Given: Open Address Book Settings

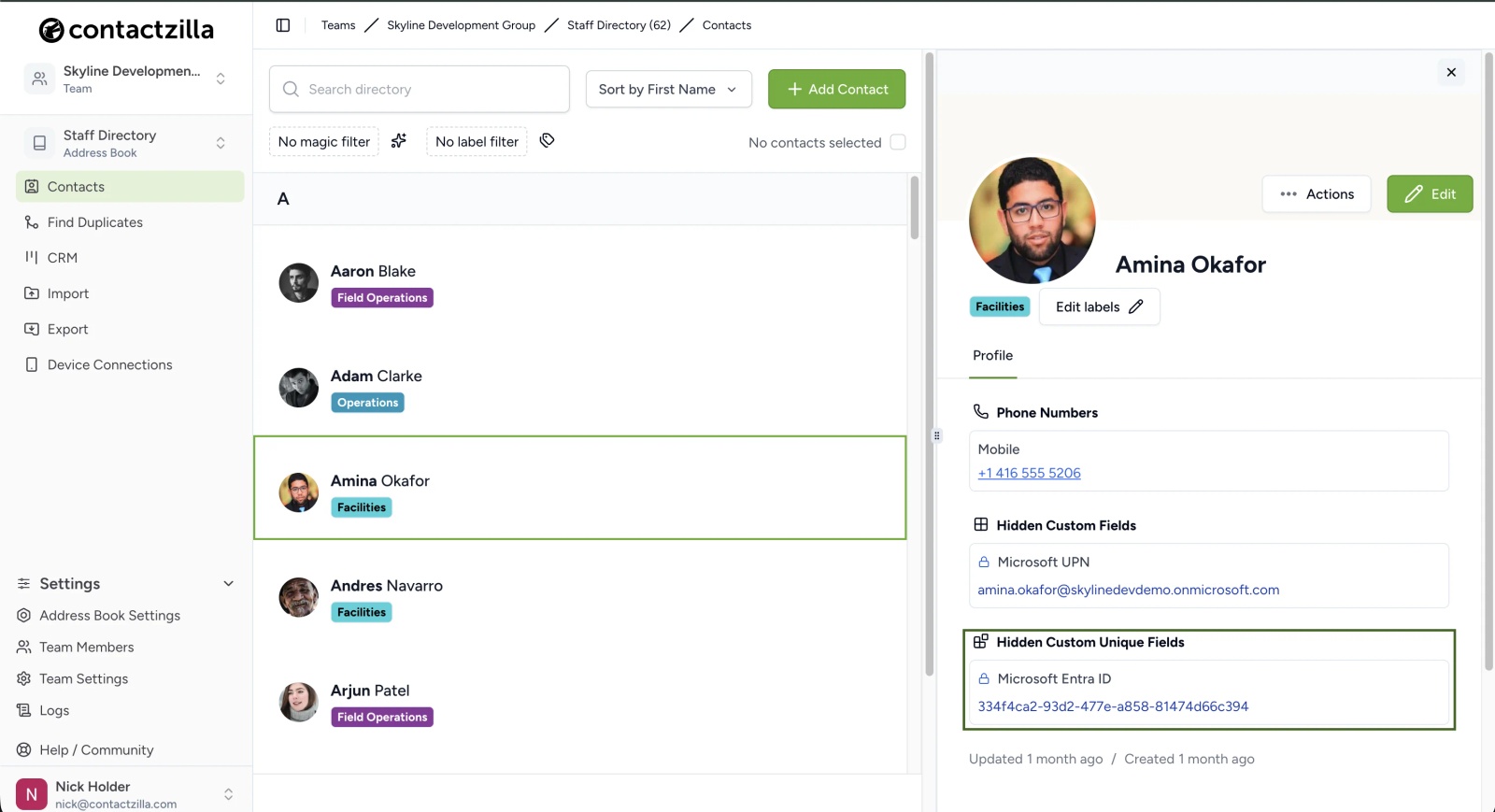Looking at the screenshot, I should tap(98, 616).
